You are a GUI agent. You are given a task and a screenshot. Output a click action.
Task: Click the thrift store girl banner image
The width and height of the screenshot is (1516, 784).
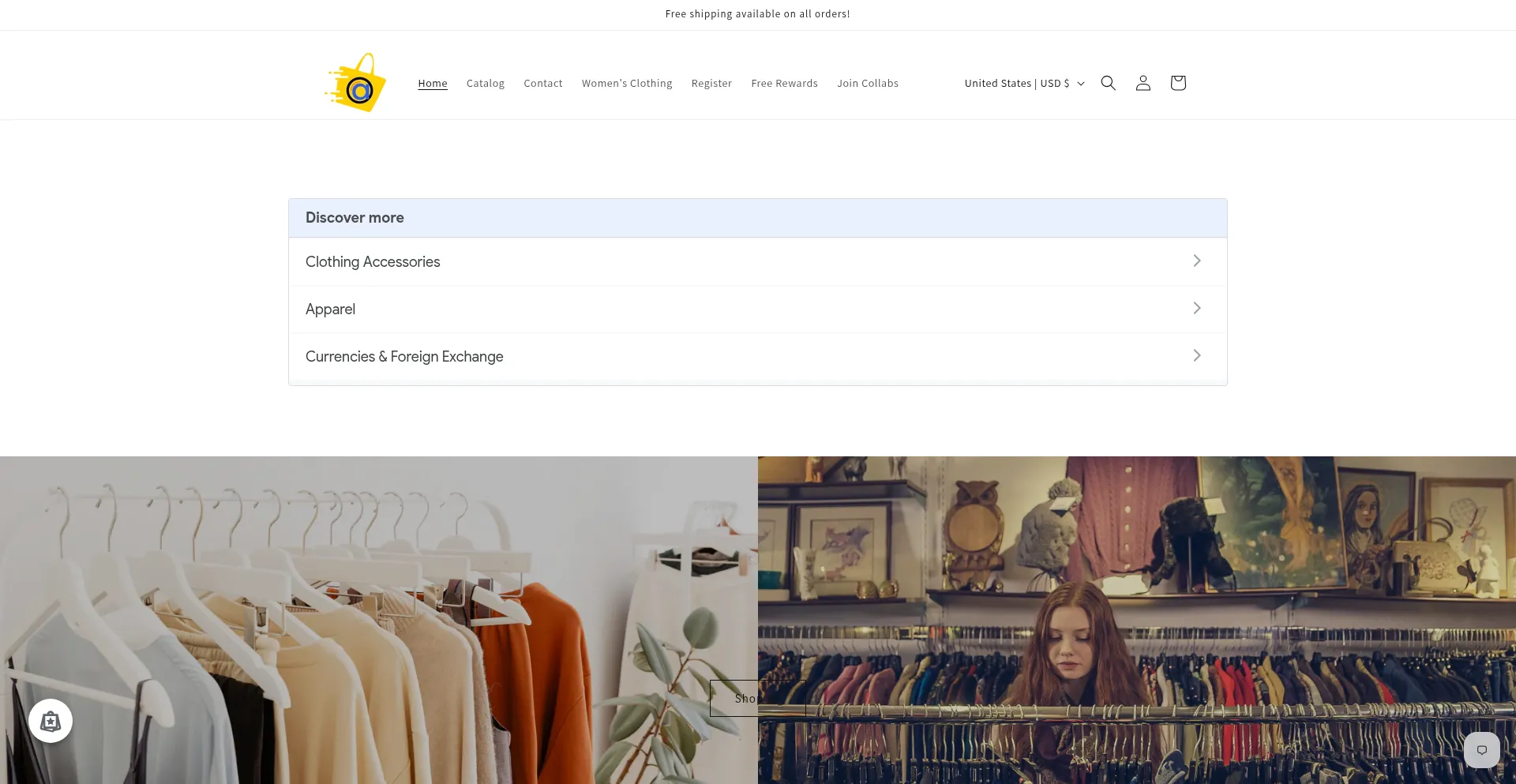click(x=1137, y=620)
